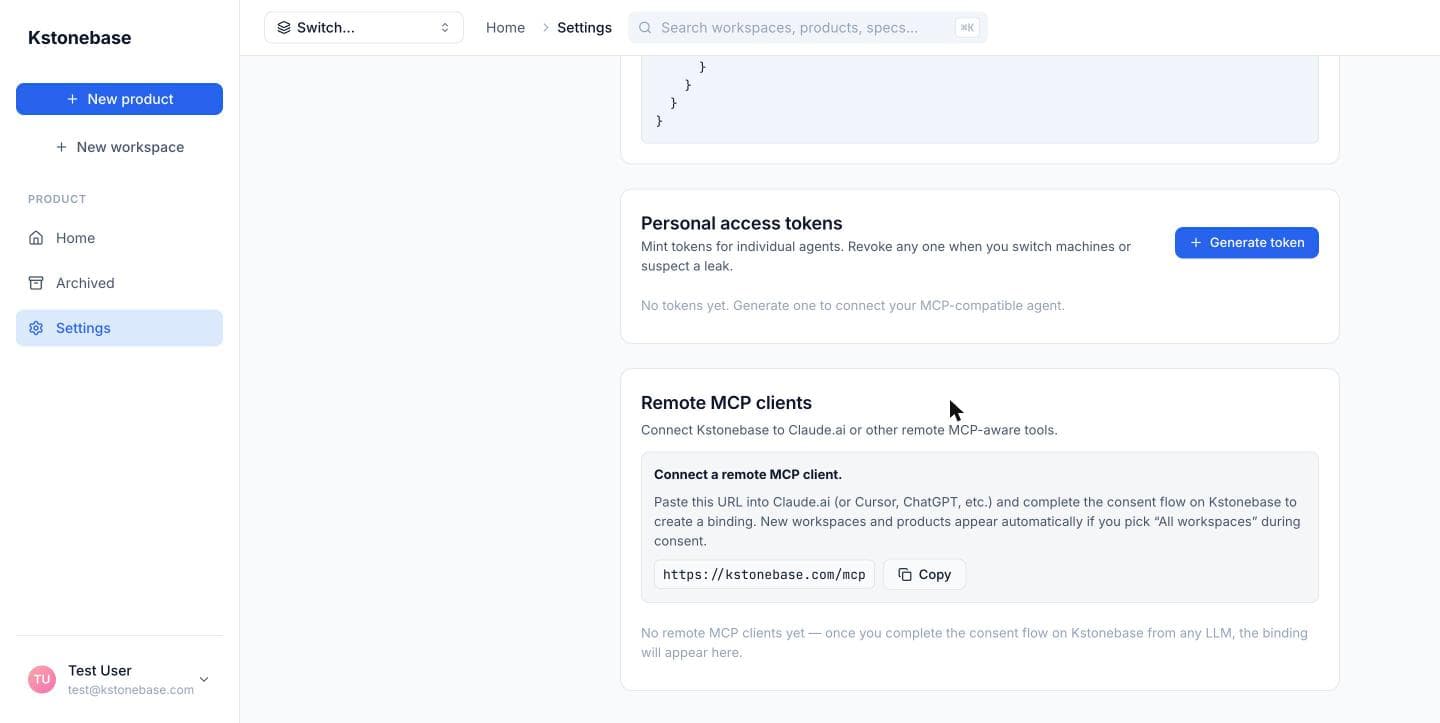1440x723 pixels.
Task: Click the Remote MCP clients heading
Action: 726,403
